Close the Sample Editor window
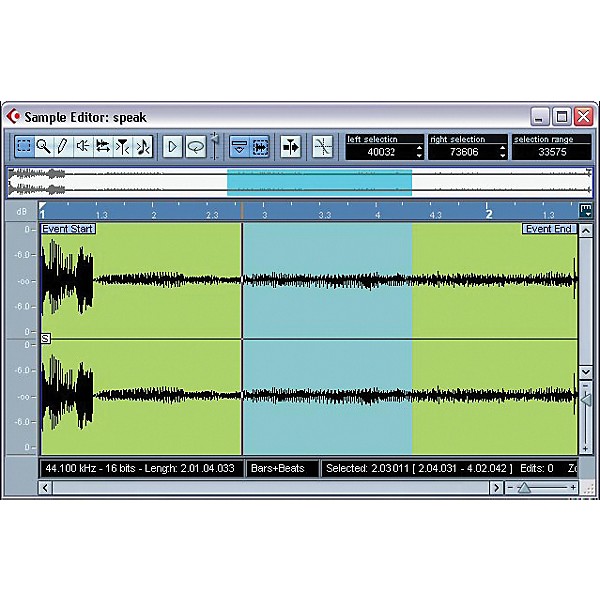 click(584, 116)
